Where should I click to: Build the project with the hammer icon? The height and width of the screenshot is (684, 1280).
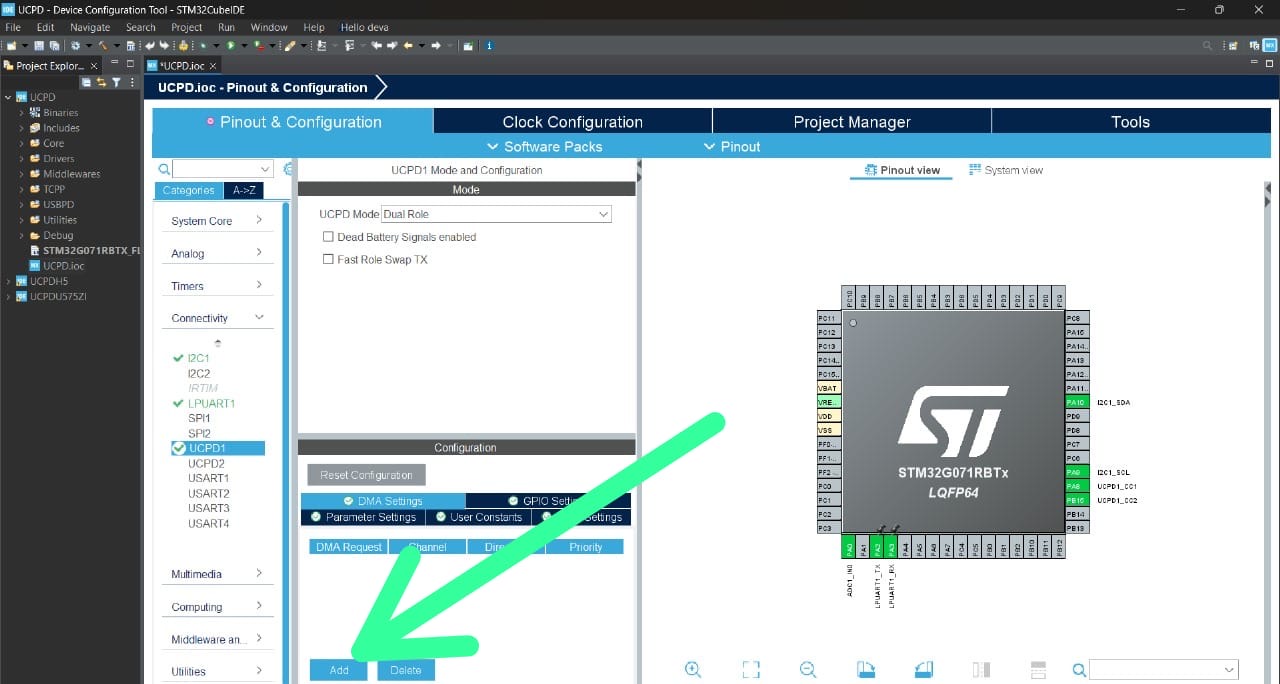click(104, 45)
